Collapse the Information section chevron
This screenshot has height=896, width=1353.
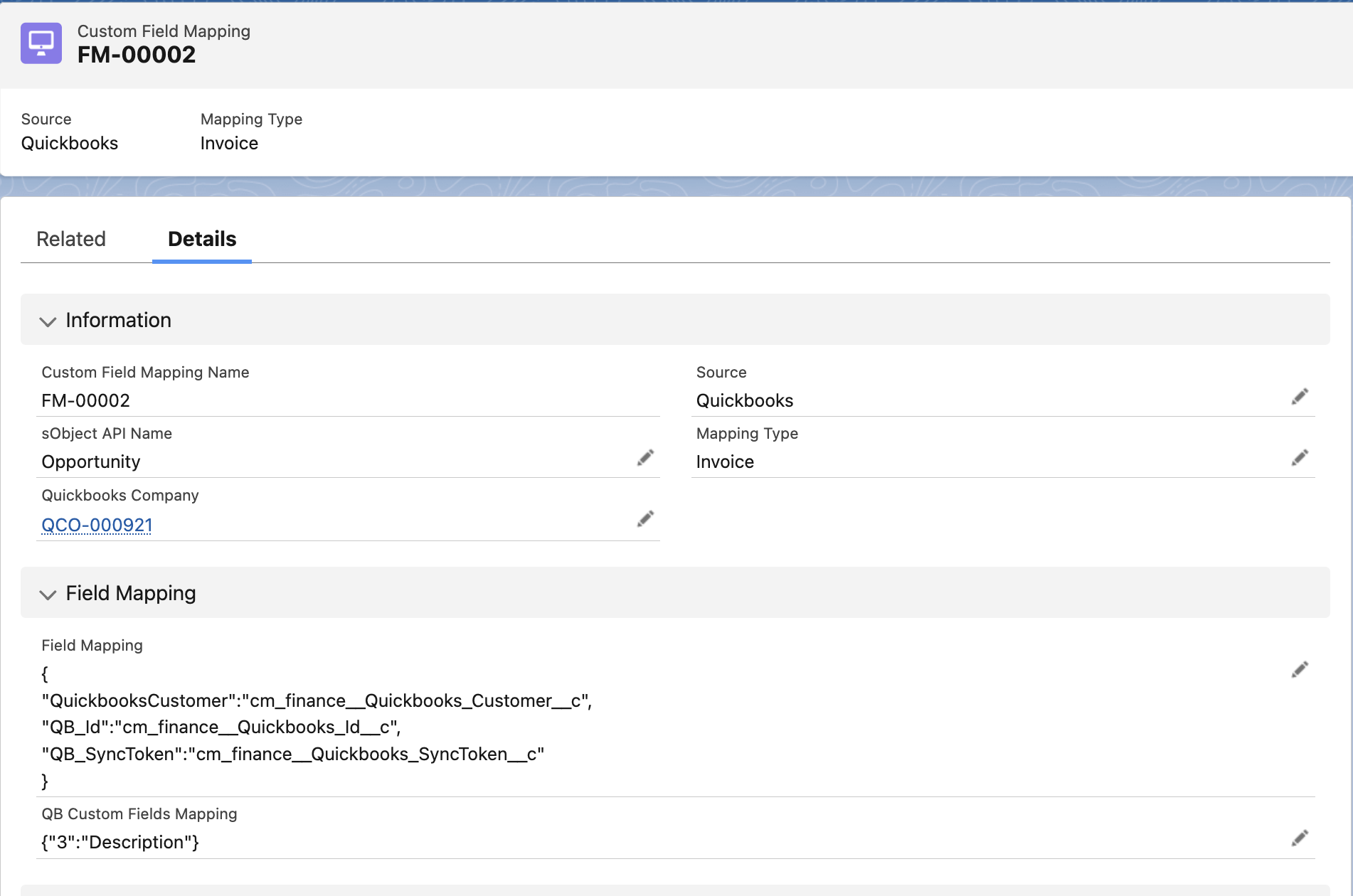pos(48,321)
